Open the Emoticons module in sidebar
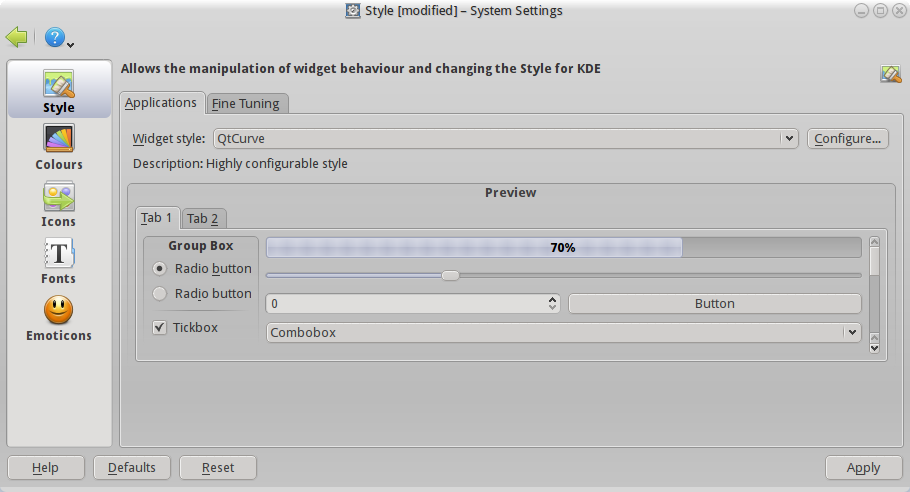910x492 pixels. [59, 319]
